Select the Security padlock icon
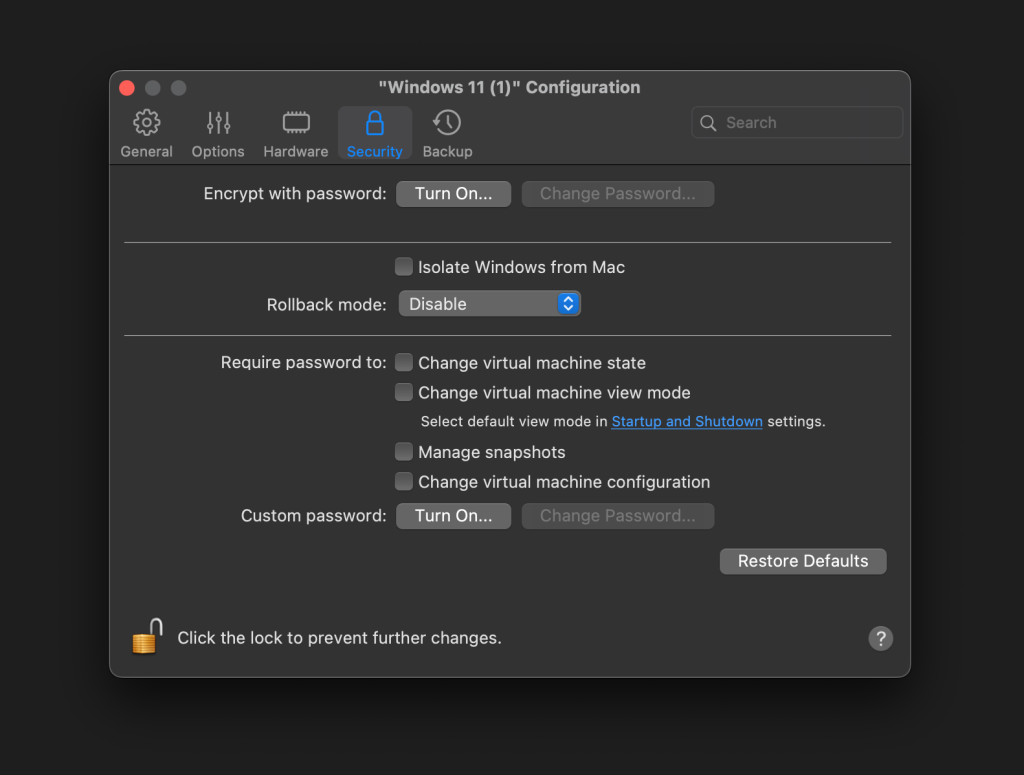The height and width of the screenshot is (775, 1024). coord(374,123)
